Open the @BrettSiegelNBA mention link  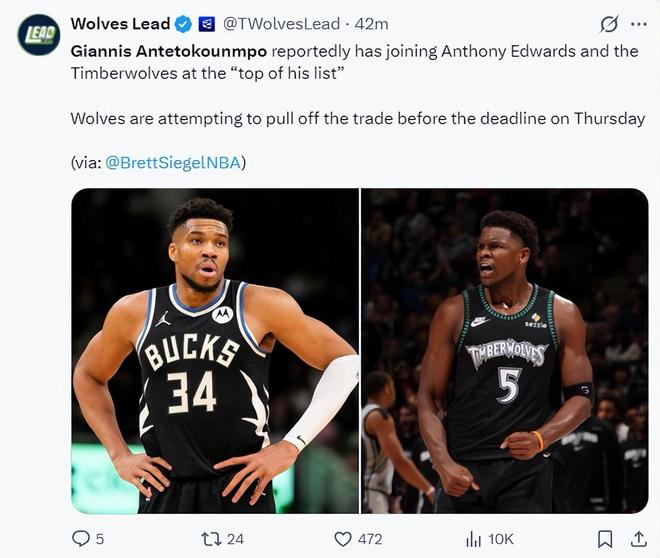[172, 163]
